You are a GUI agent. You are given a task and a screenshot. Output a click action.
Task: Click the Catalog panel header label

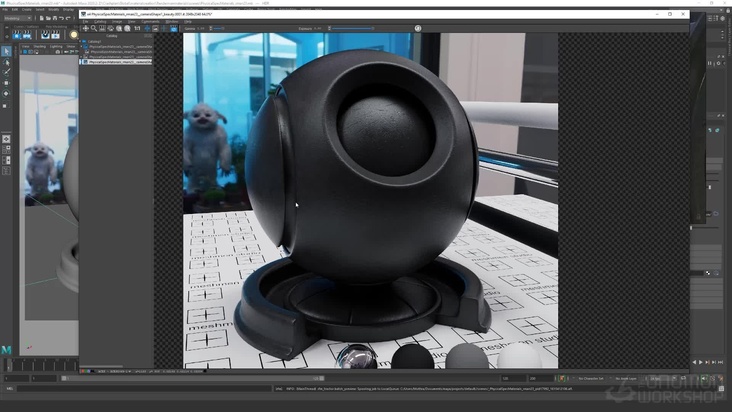point(112,36)
